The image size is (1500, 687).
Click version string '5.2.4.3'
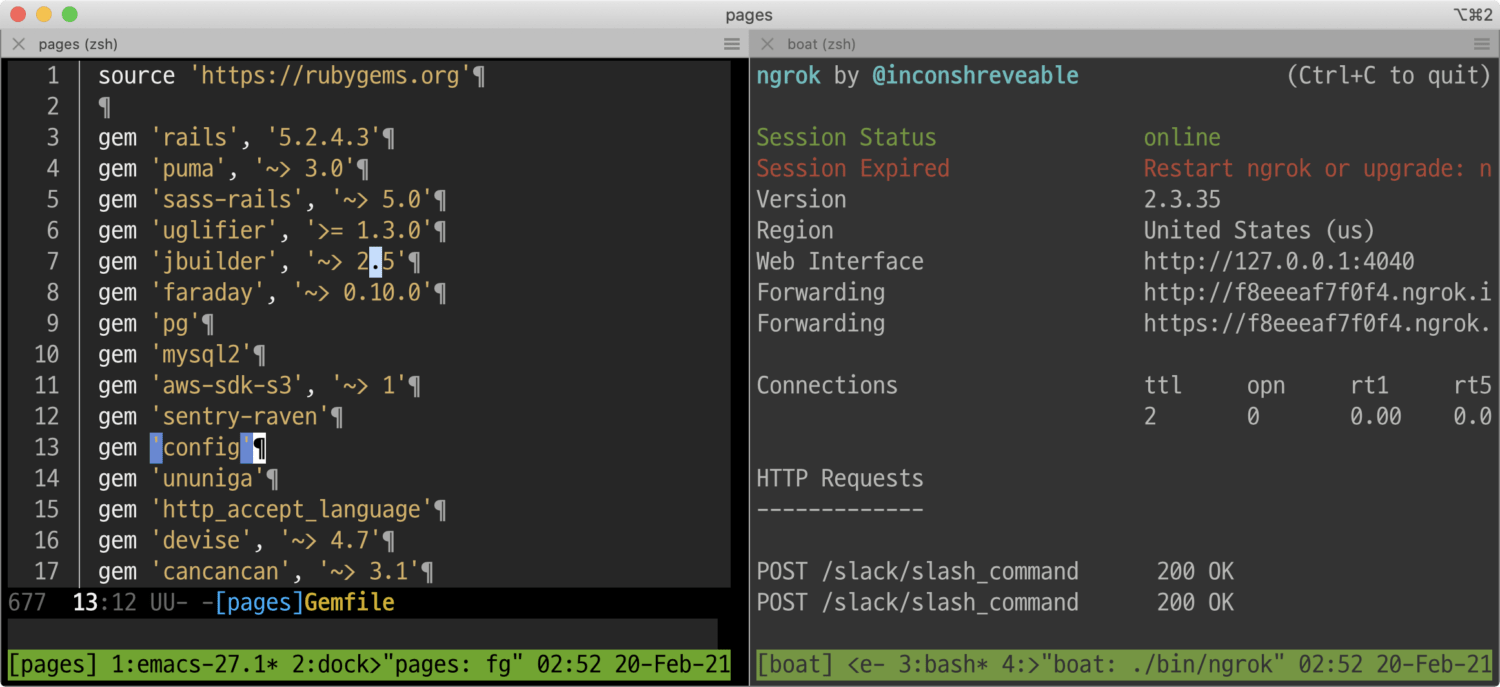(x=324, y=138)
